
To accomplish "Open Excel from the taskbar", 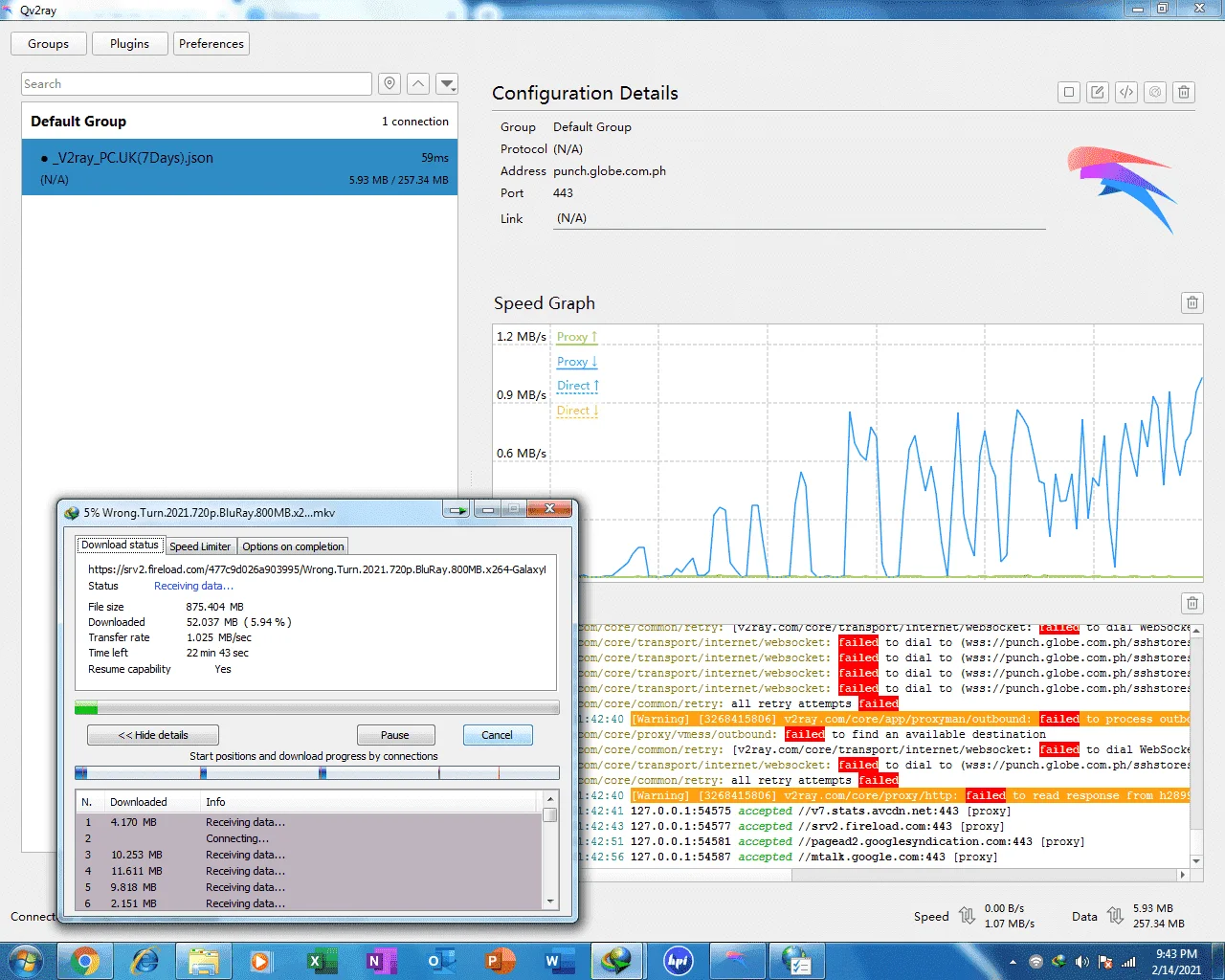I will tap(321, 961).
